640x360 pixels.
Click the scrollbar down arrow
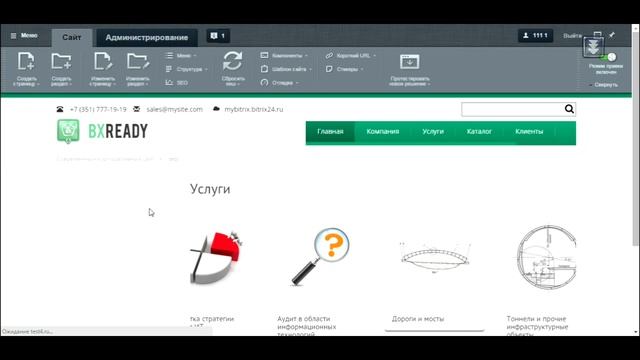[636, 333]
